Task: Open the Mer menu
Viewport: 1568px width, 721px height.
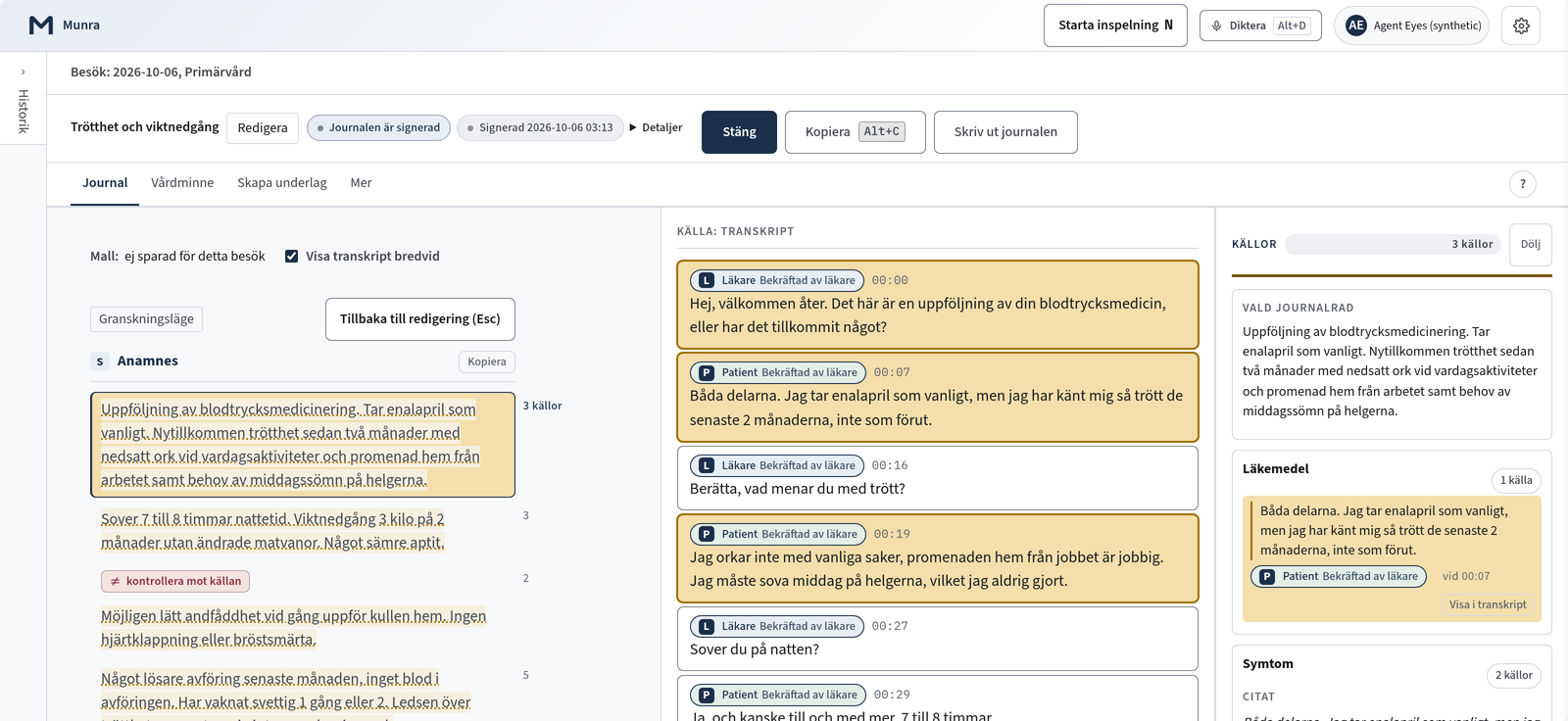Action: (361, 183)
